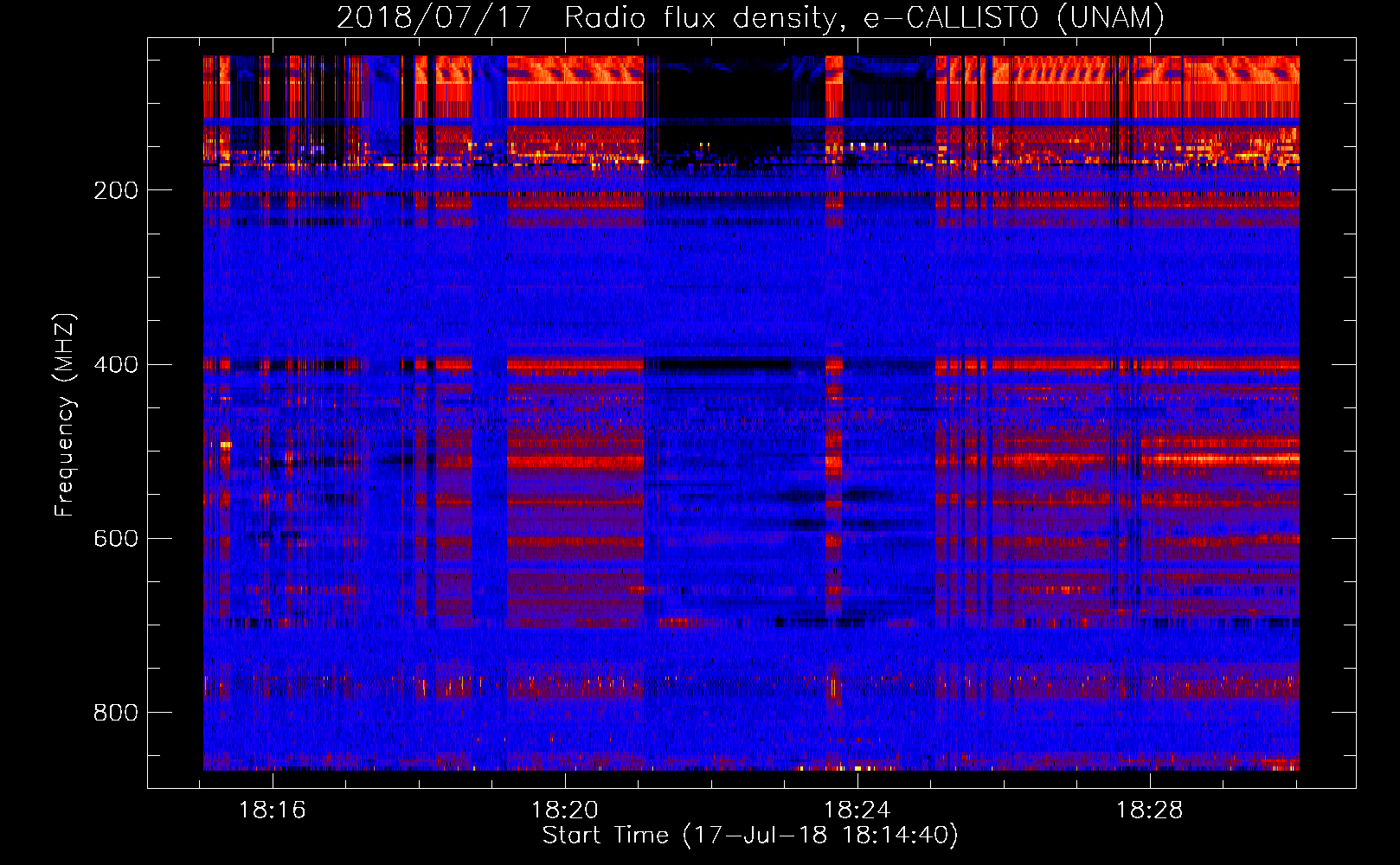Click the plot title 'Radio flux density, e-CALLISTO (UNAM)'
The width and height of the screenshot is (1400, 865).
click(x=864, y=16)
